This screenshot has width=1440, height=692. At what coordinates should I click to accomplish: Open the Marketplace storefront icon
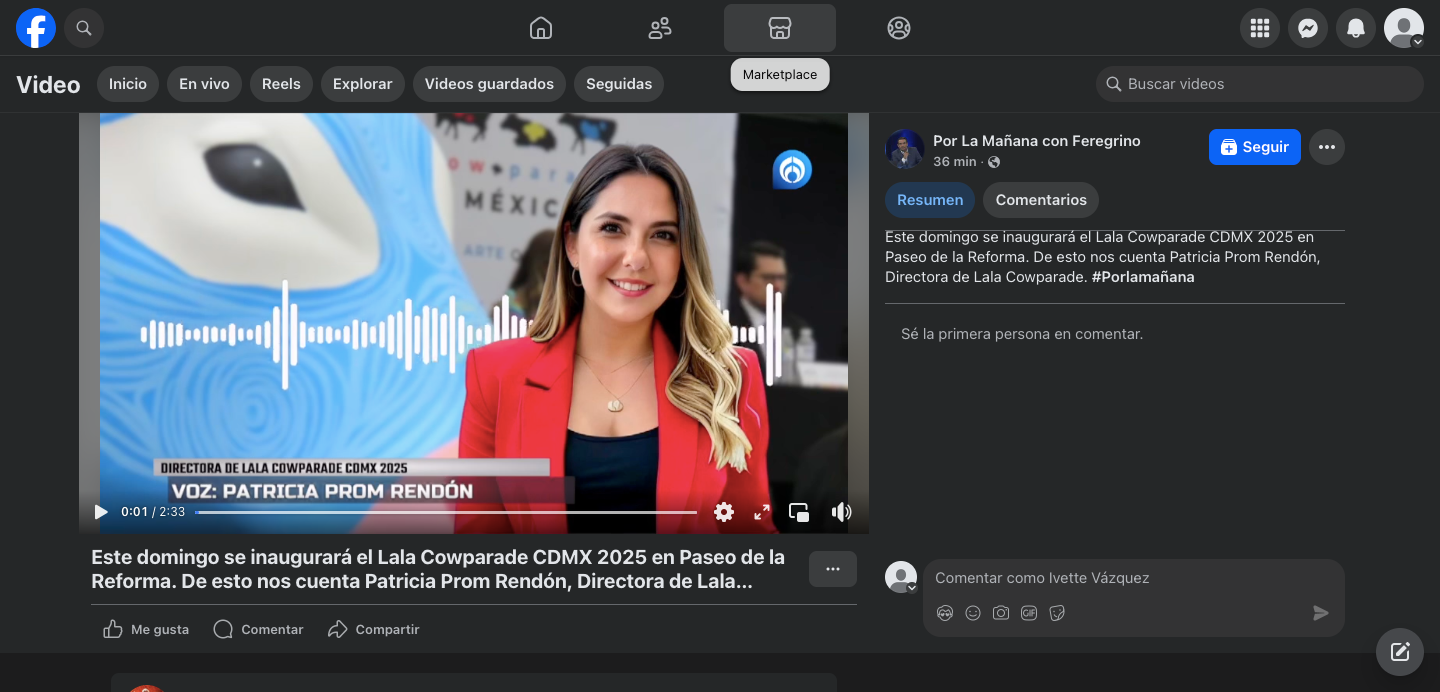pyautogui.click(x=780, y=28)
